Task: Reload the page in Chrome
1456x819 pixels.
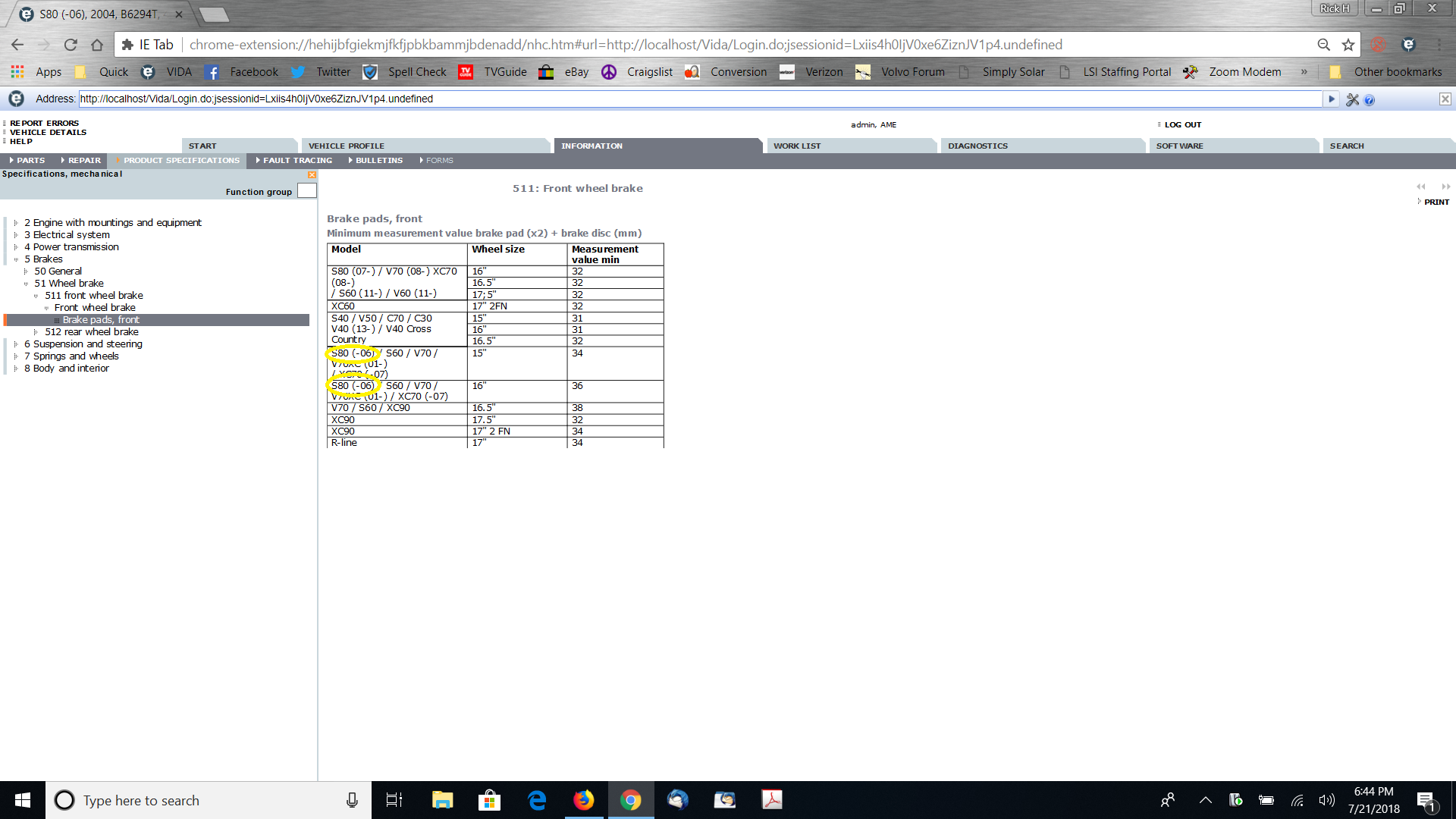Action: 71,45
